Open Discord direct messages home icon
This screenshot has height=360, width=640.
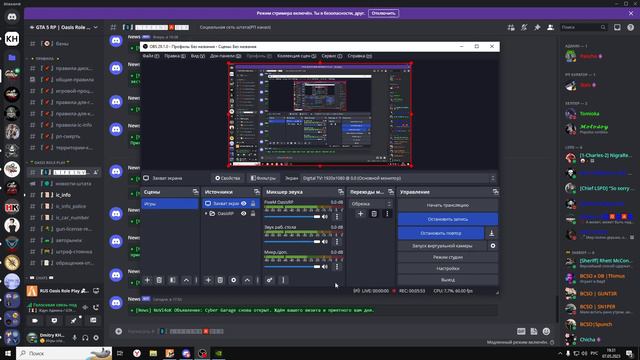tap(12, 17)
